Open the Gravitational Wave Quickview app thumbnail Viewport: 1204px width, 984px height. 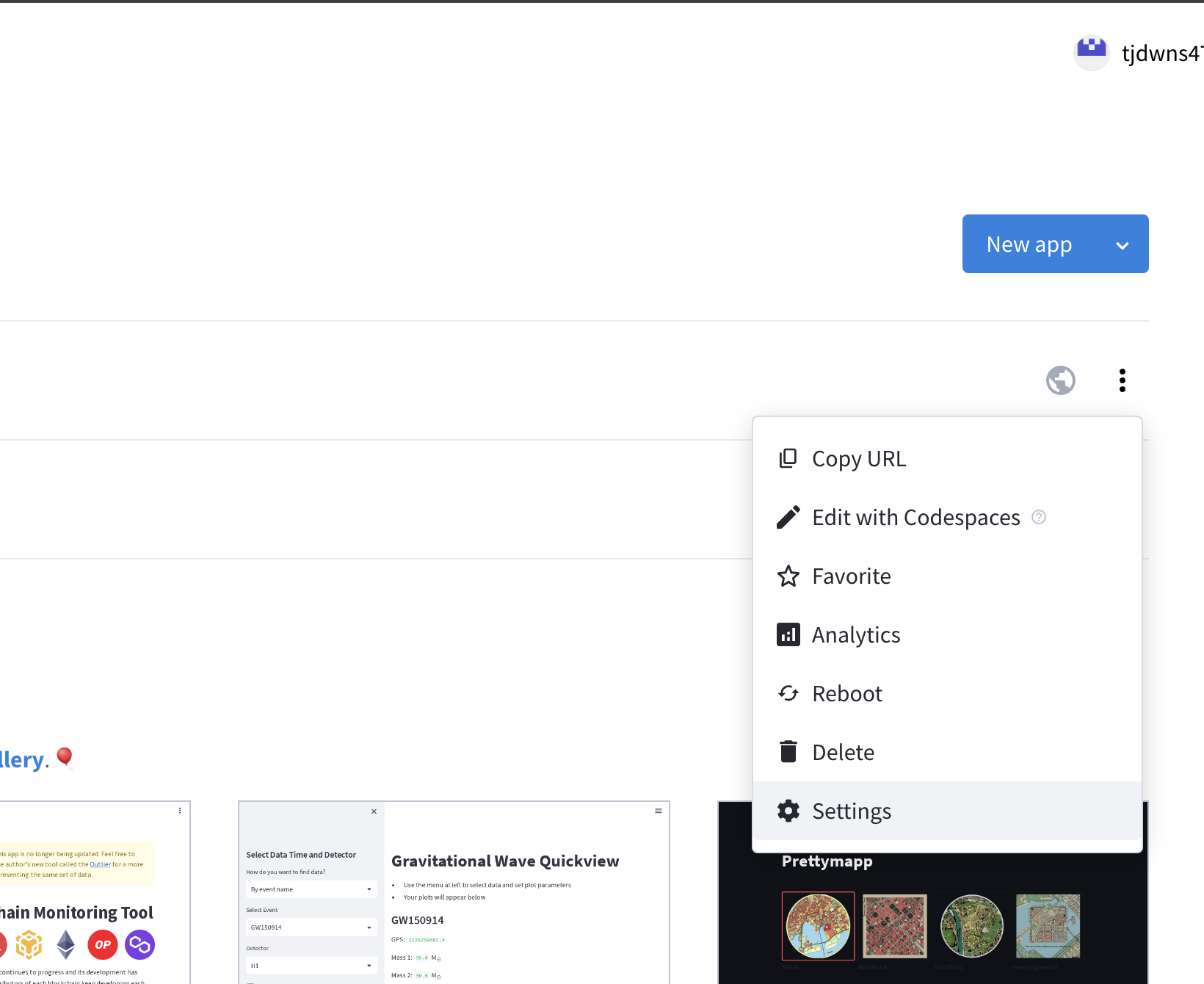click(x=454, y=892)
